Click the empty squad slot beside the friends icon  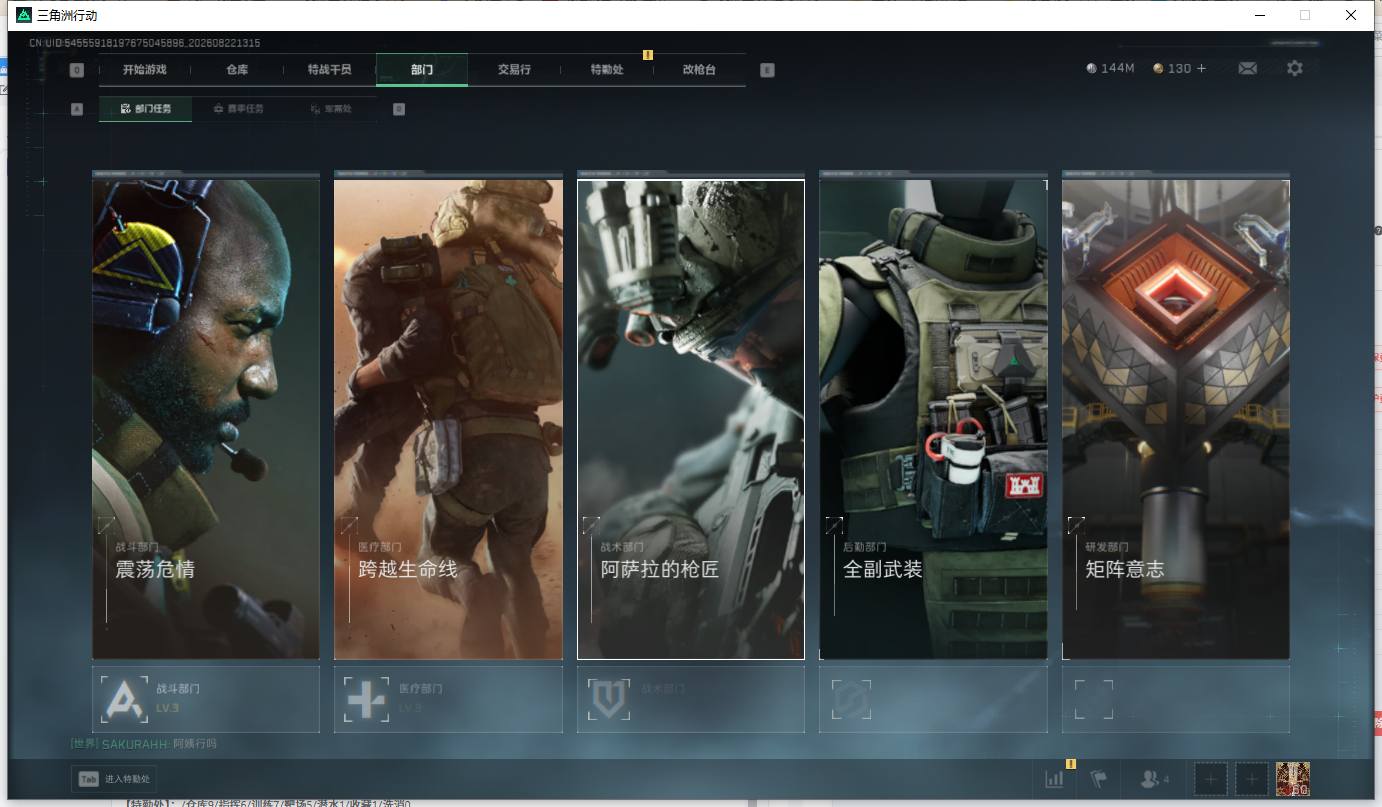(1211, 779)
